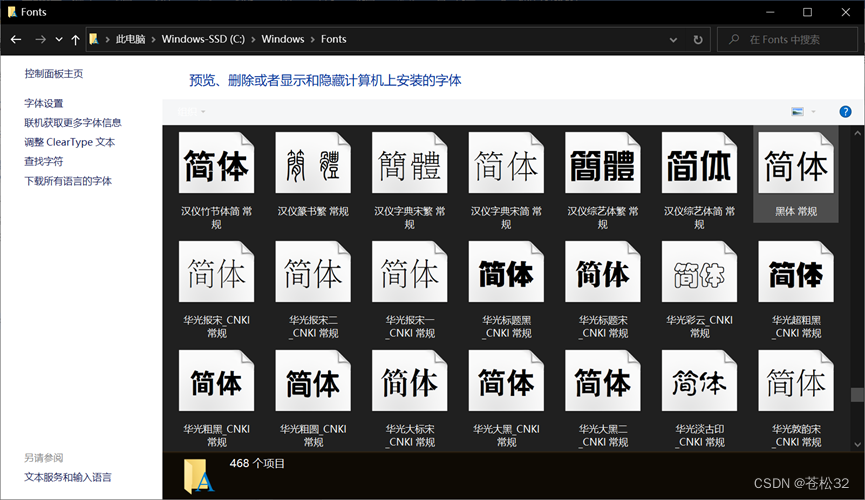Select the 汉仪字典宋繁 常规 font icon
The height and width of the screenshot is (500, 865).
click(409, 163)
